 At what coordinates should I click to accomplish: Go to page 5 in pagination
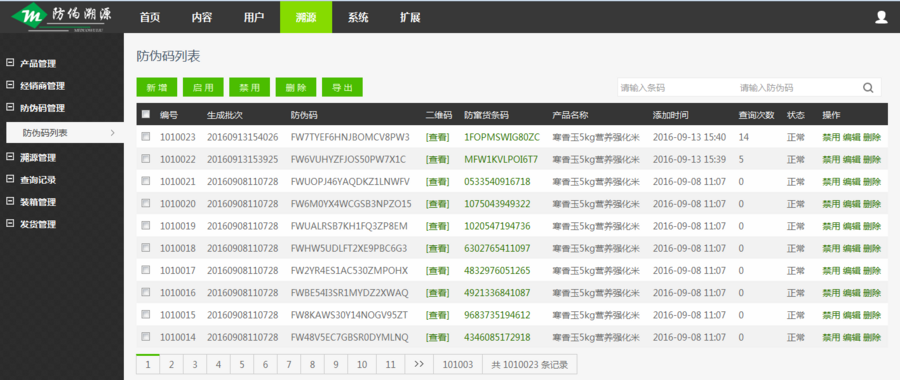242,365
